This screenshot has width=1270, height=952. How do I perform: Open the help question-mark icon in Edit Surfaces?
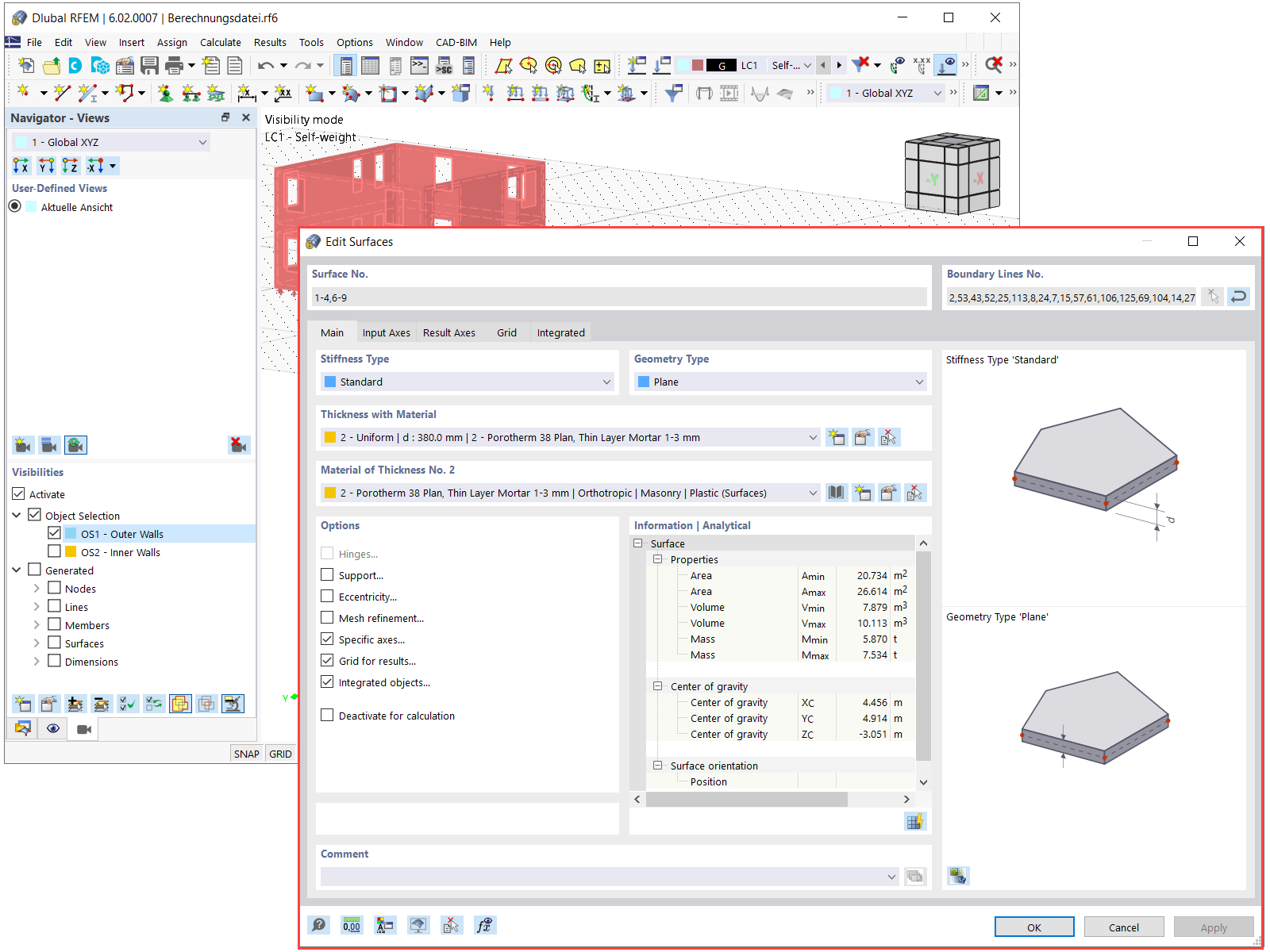(x=318, y=925)
